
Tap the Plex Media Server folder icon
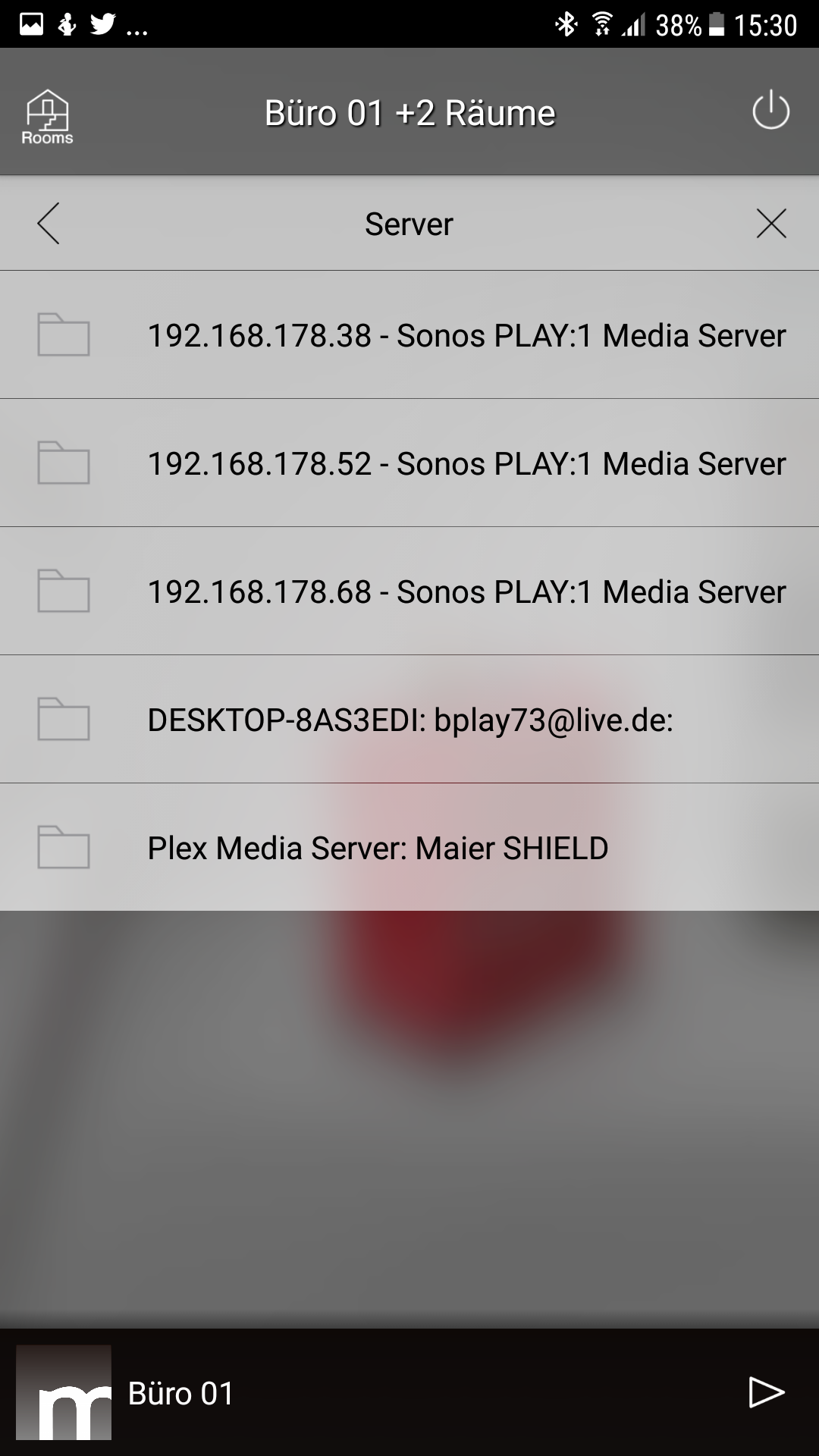click(64, 847)
